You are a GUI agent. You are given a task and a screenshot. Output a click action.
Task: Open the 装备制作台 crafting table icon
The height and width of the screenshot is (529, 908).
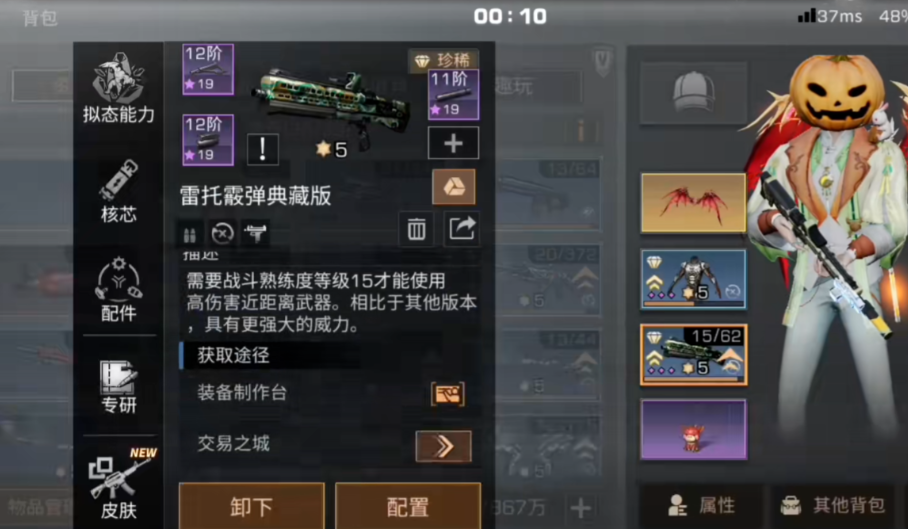tap(448, 394)
